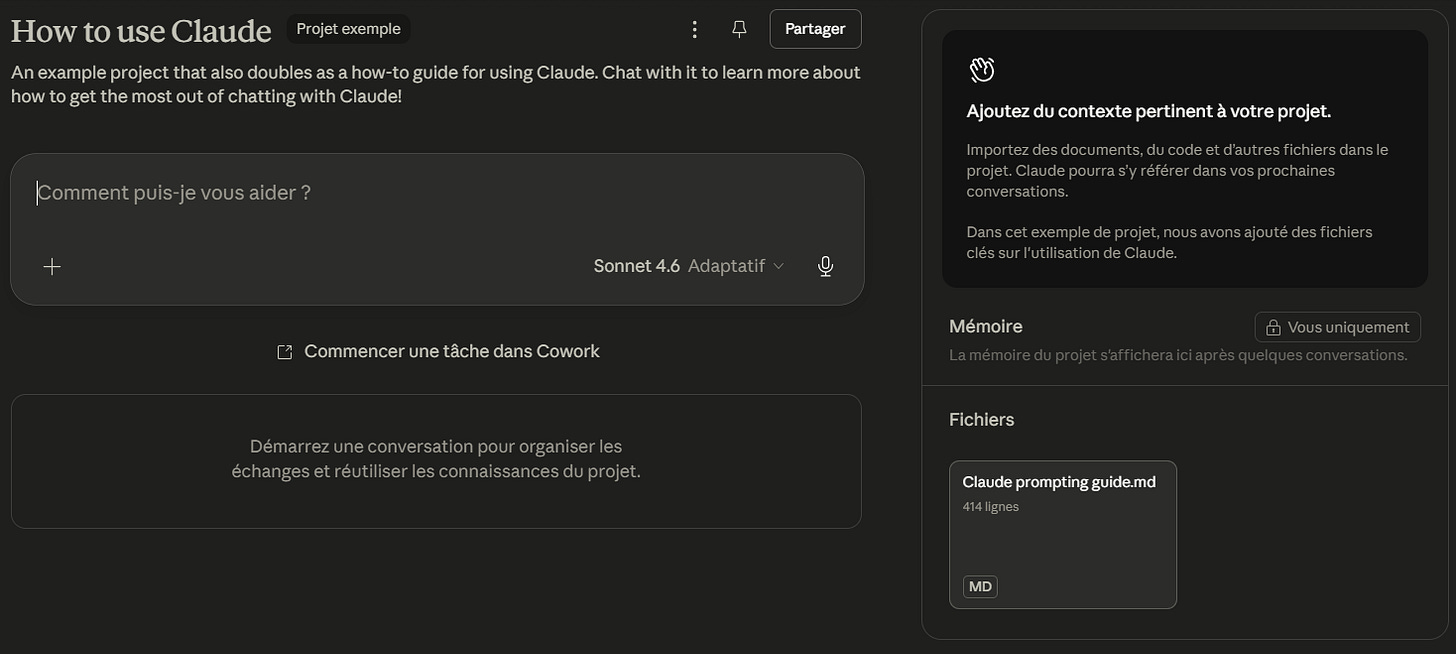Screen dimensions: 1456x654
Task: Click the external link icon beside Cowork
Action: tap(285, 352)
